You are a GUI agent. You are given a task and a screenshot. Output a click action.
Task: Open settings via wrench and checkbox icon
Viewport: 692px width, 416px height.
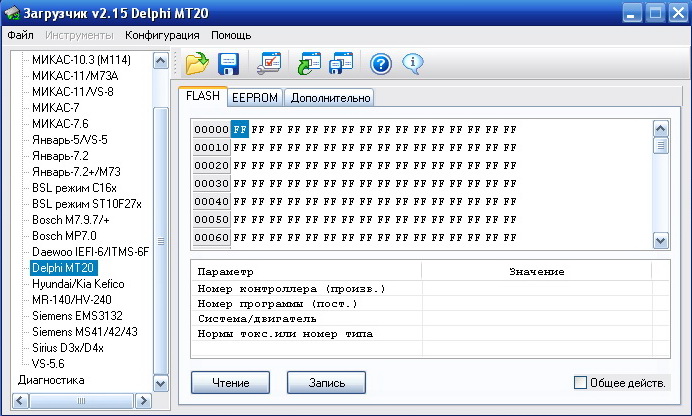(x=269, y=64)
